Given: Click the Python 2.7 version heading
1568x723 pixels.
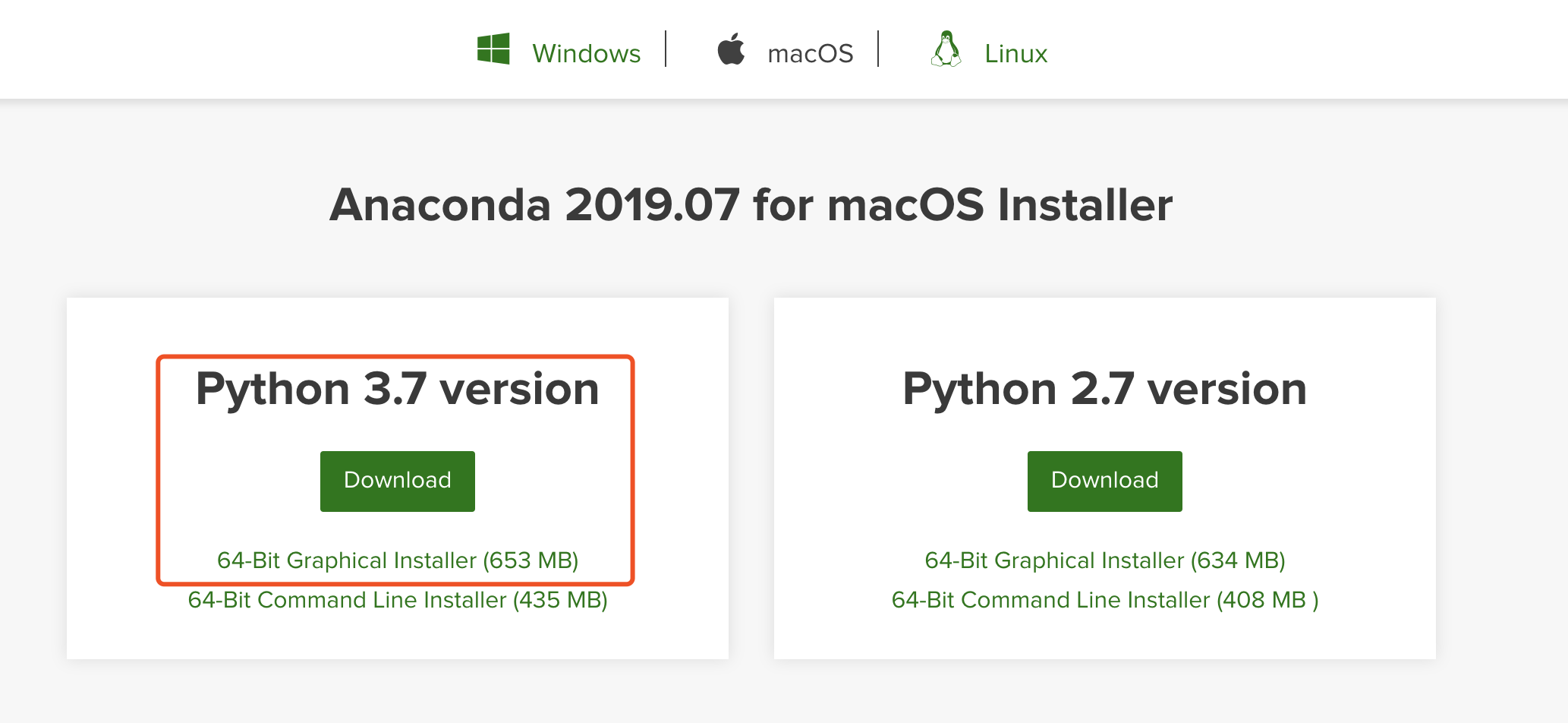Looking at the screenshot, I should pyautogui.click(x=1104, y=389).
